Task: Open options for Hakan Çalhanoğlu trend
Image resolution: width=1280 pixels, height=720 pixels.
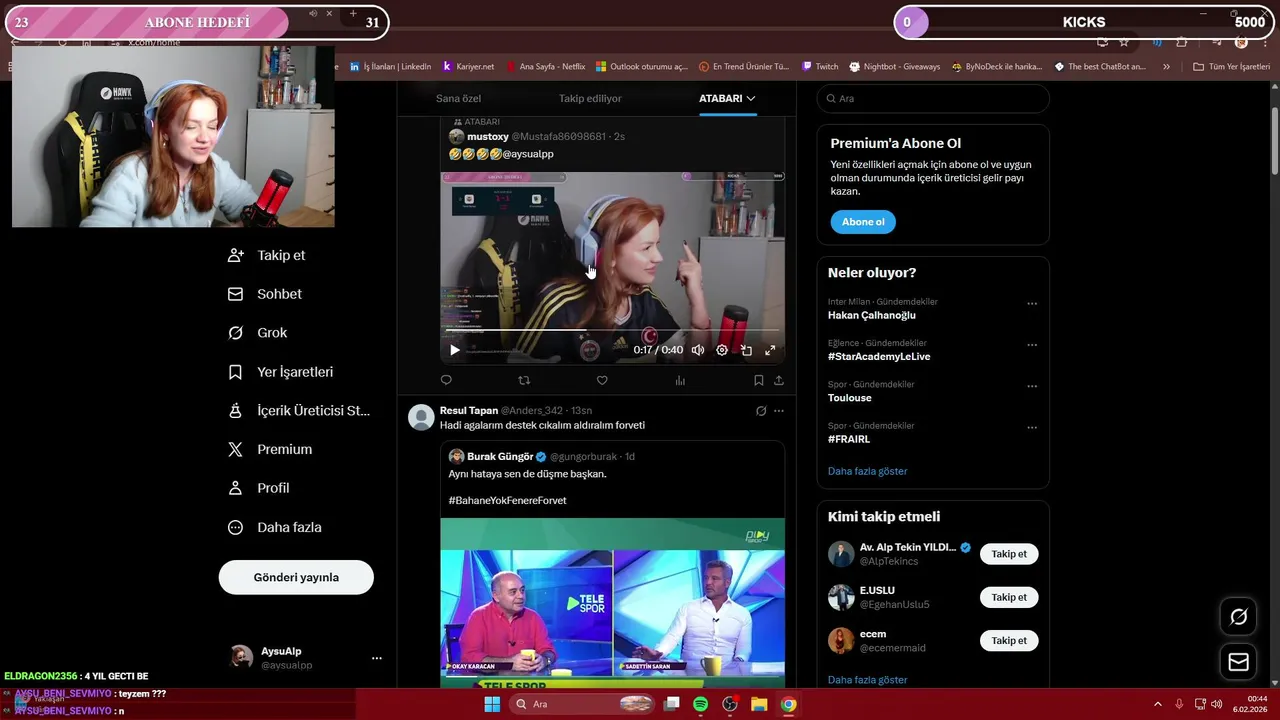Action: (x=1032, y=304)
